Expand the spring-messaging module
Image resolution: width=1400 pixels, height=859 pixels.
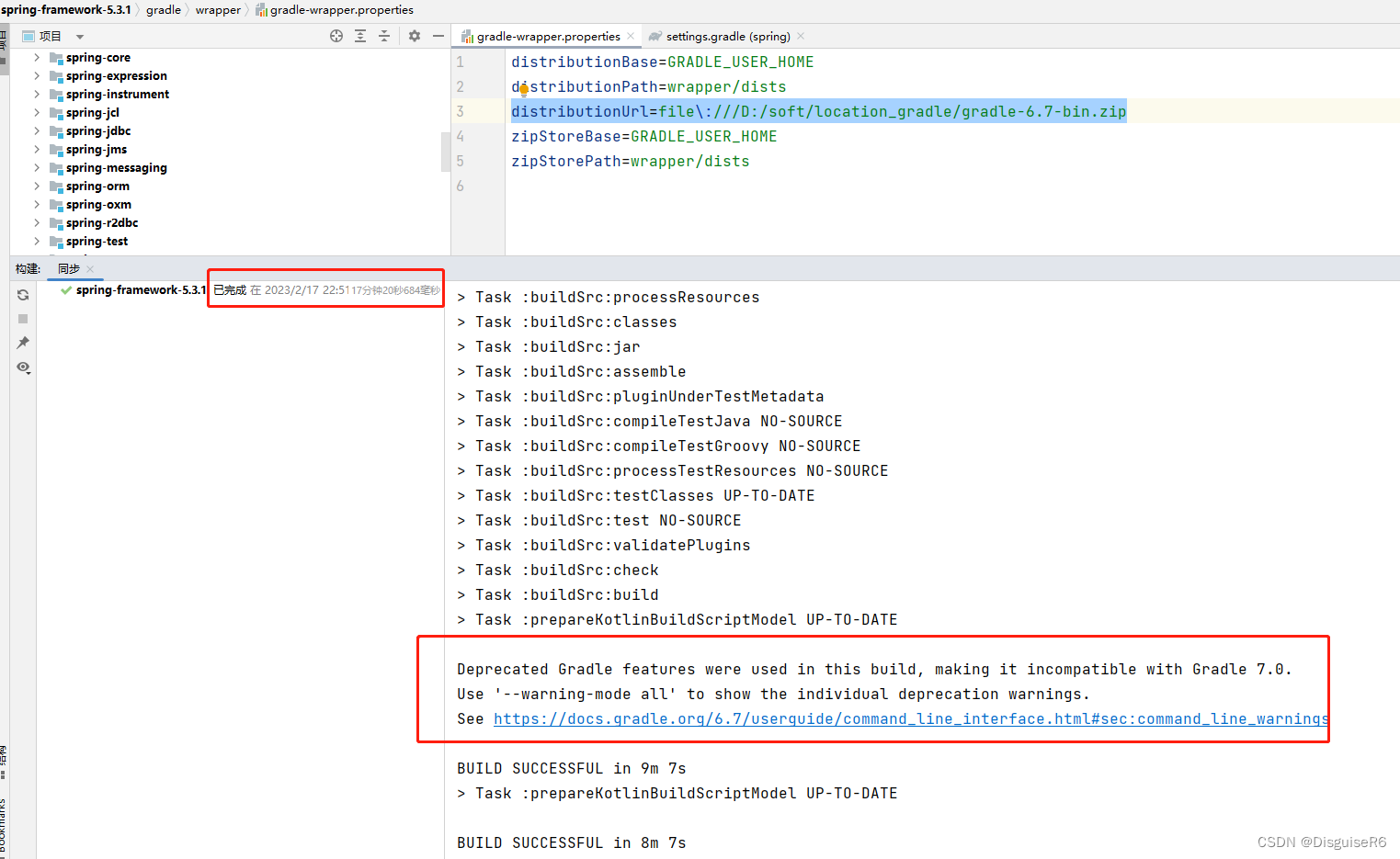37,167
